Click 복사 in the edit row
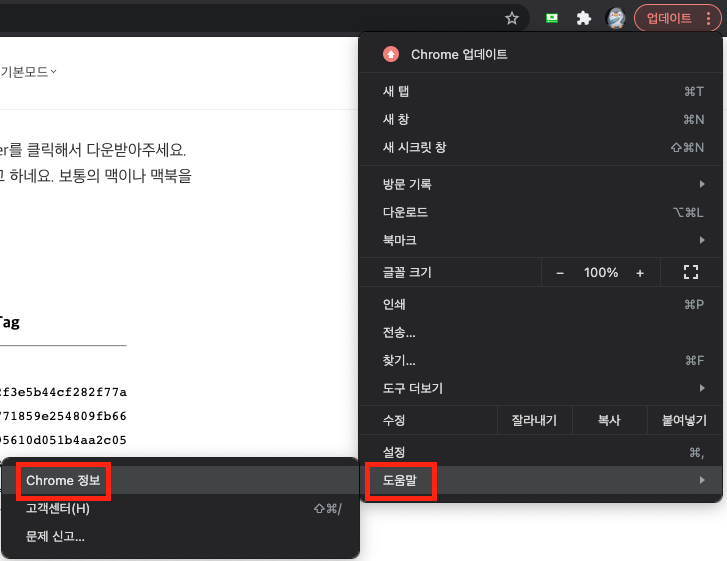The height and width of the screenshot is (561, 727). coord(609,420)
